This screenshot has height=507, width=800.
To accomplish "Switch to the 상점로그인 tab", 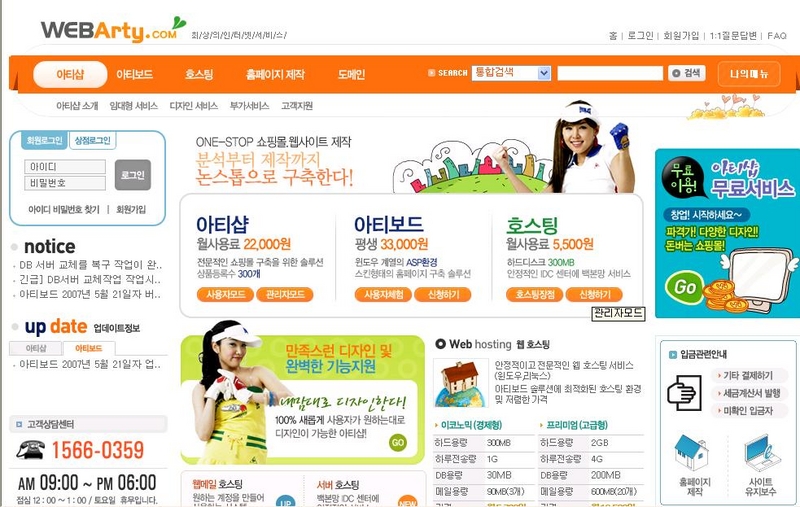I will pyautogui.click(x=92, y=141).
